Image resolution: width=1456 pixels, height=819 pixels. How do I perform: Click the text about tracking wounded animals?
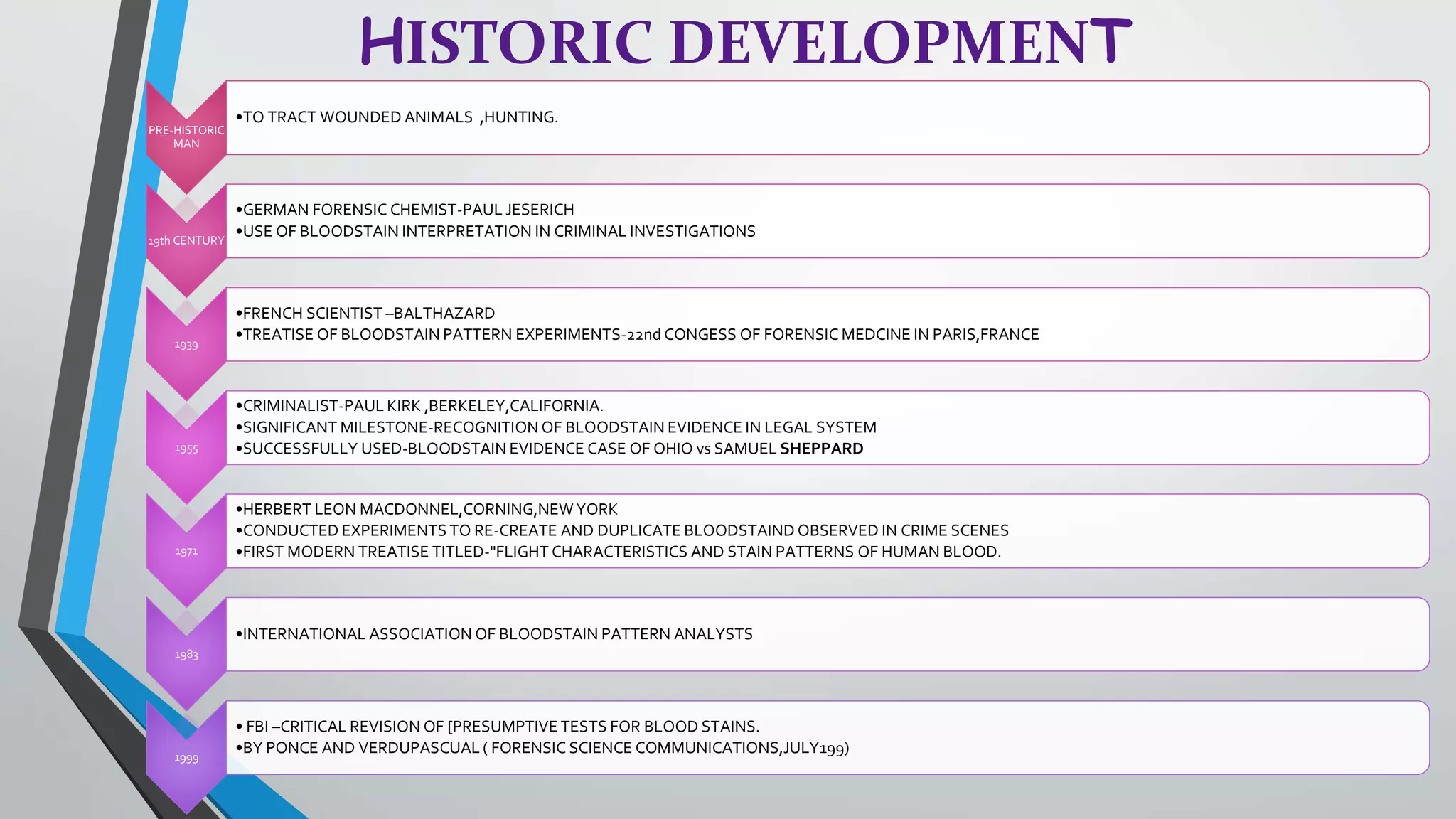pos(400,117)
